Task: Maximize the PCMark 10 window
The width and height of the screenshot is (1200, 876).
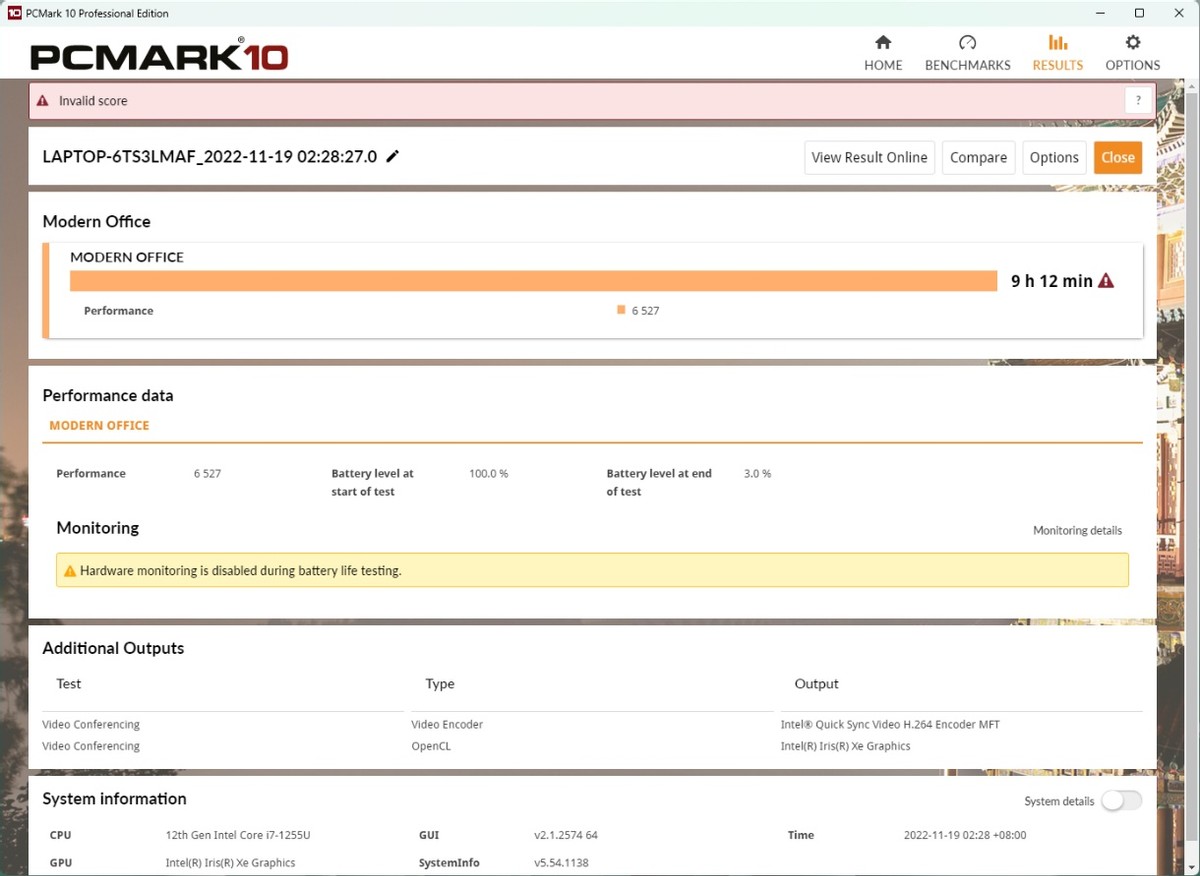Action: pos(1139,13)
